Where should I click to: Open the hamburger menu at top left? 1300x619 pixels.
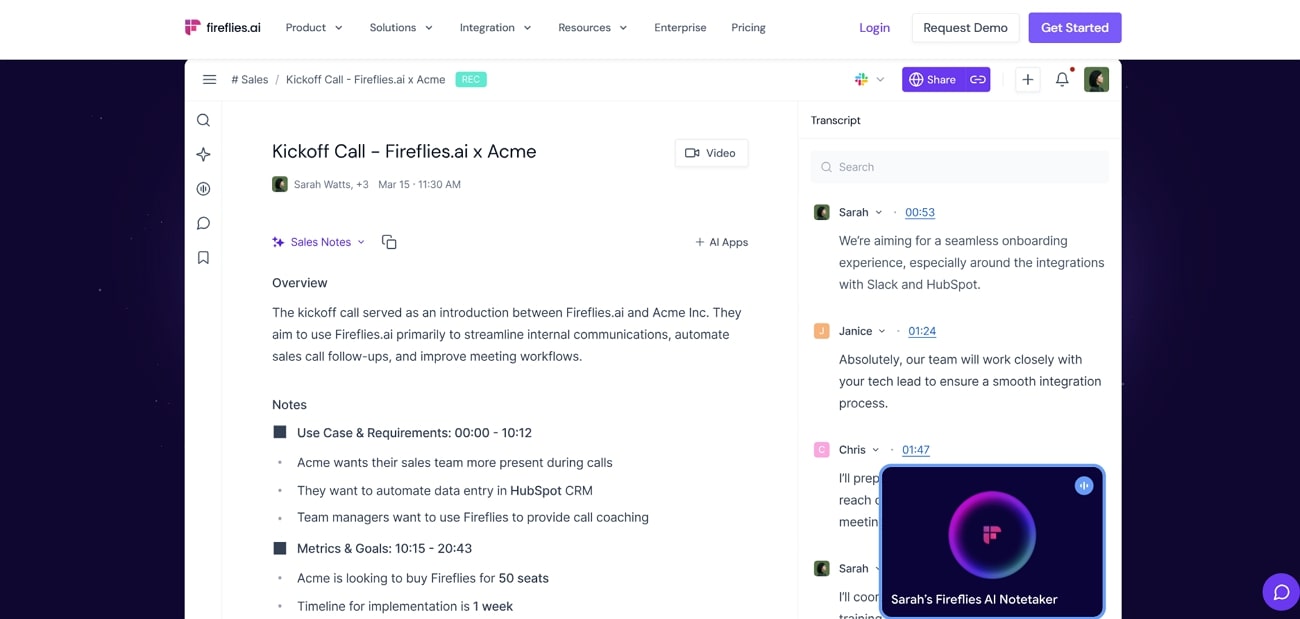click(209, 79)
